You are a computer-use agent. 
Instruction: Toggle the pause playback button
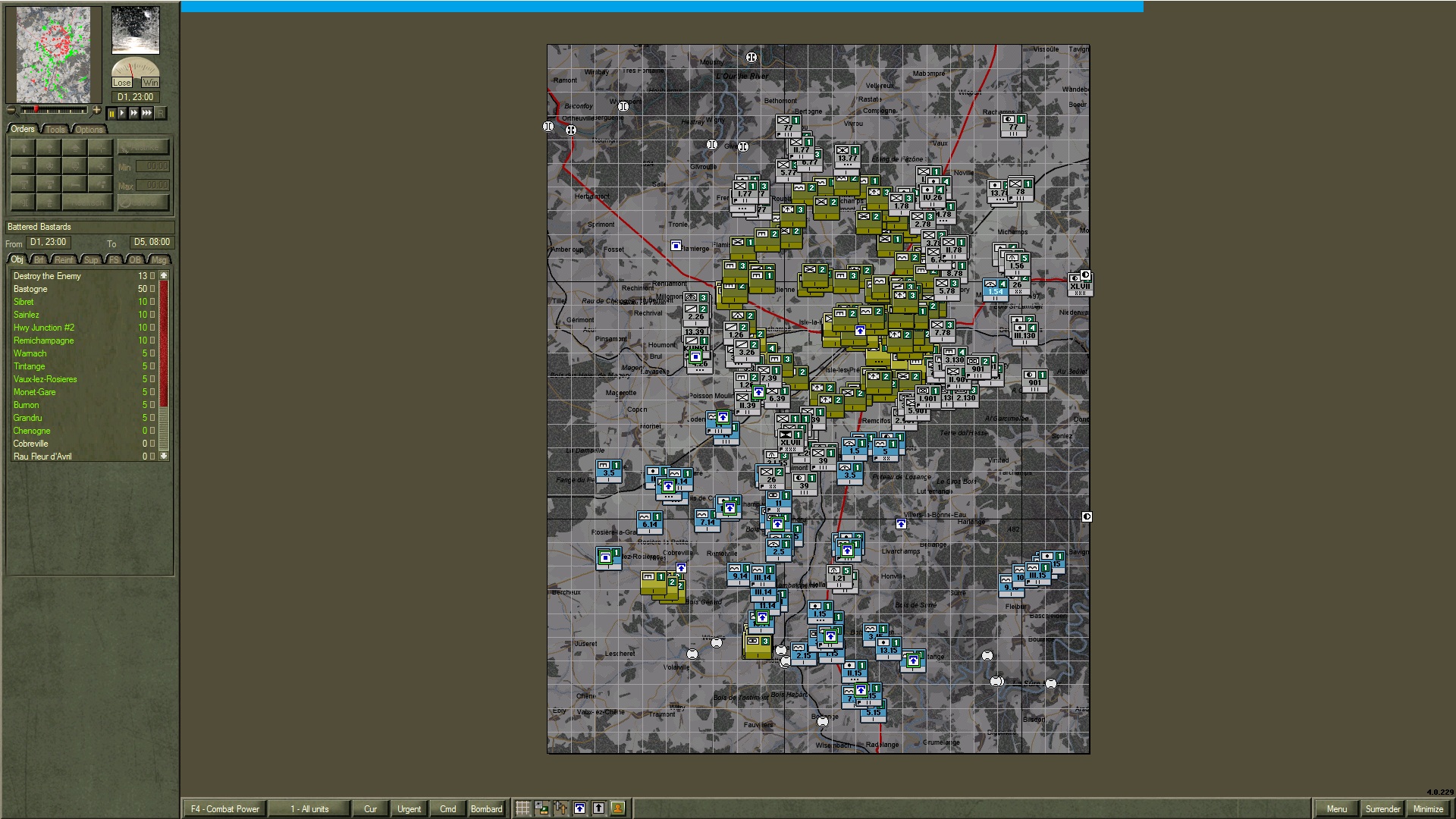point(112,112)
